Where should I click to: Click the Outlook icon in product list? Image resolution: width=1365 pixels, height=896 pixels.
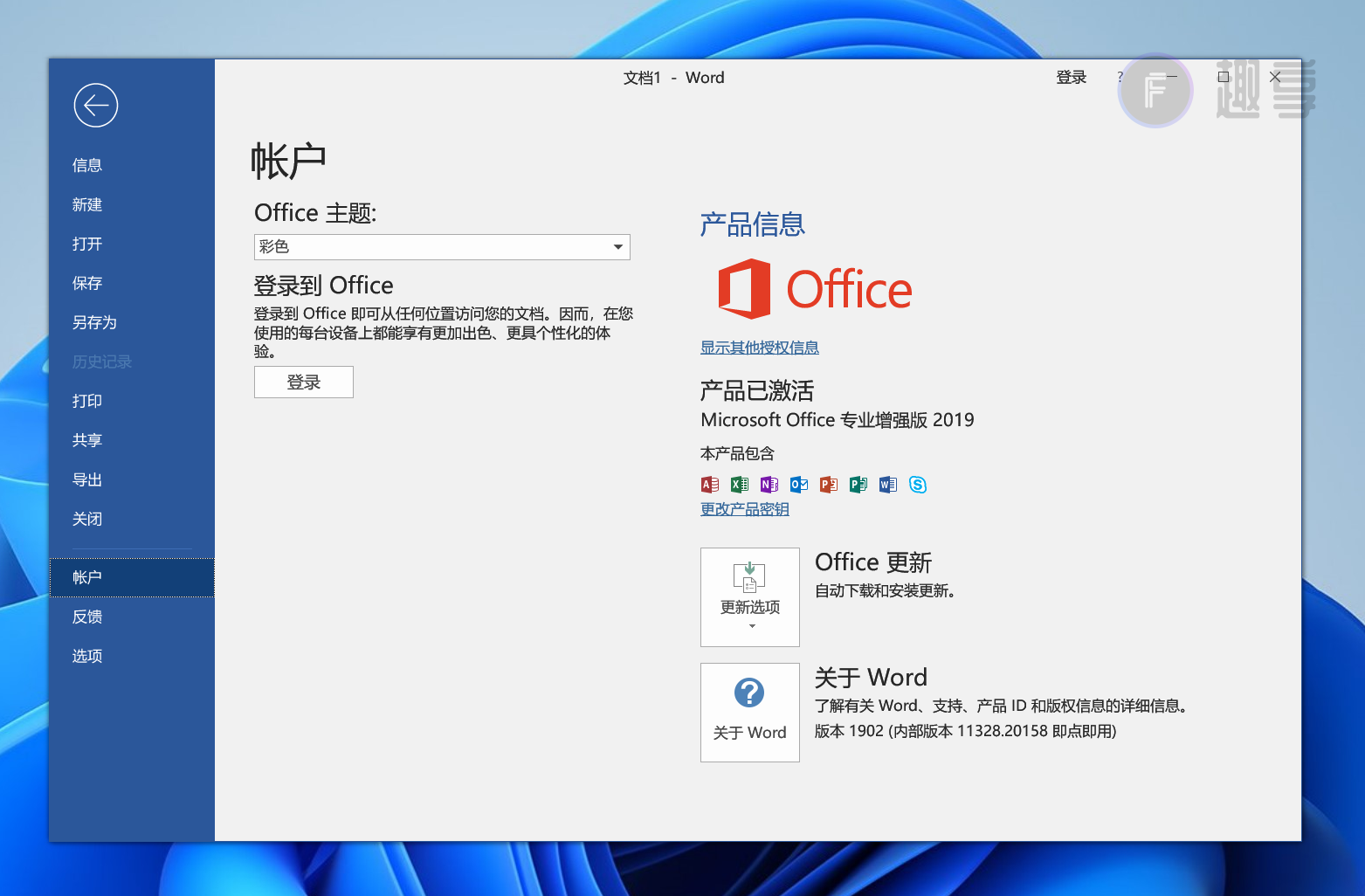tap(799, 485)
